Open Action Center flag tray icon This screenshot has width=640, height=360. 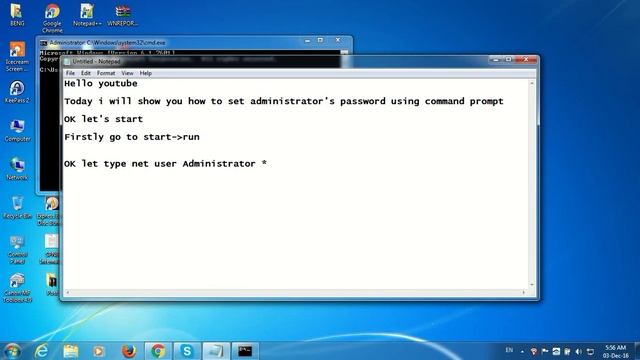[x=545, y=351]
